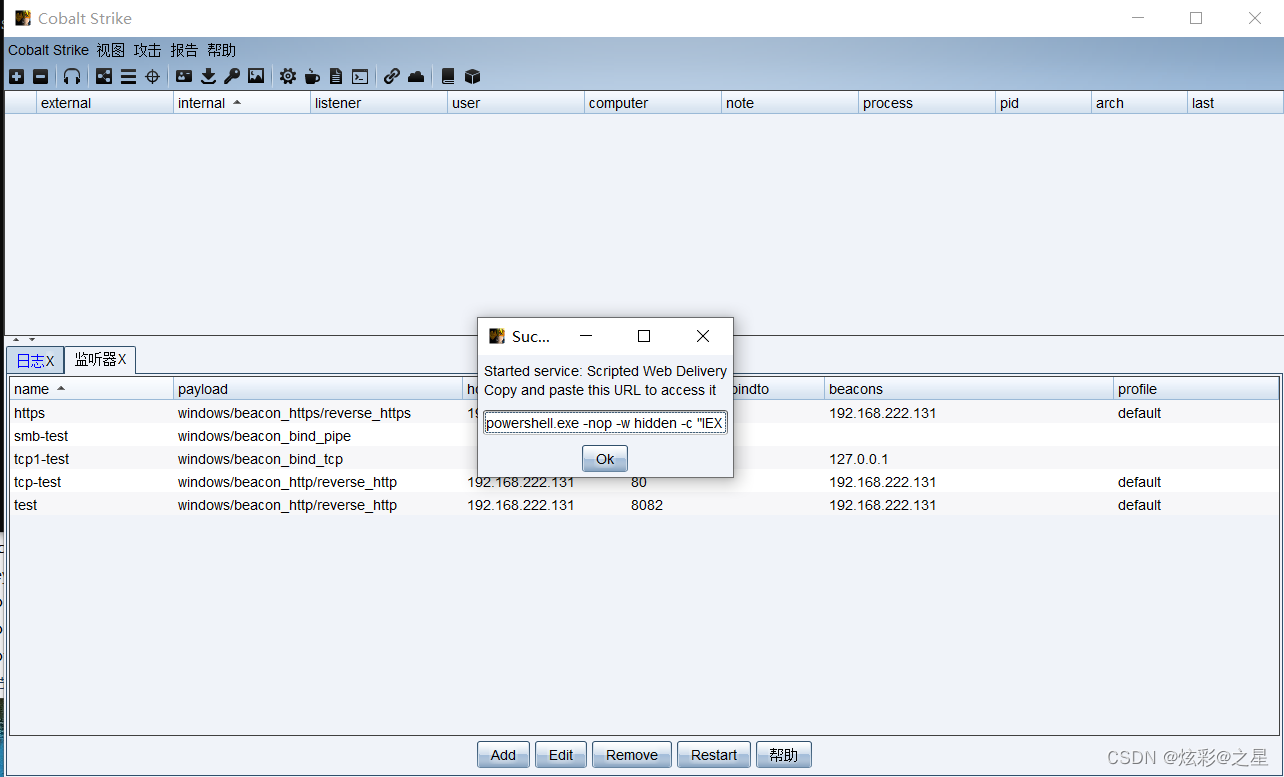Select the test listener row
The image size is (1284, 777).
tap(644, 505)
